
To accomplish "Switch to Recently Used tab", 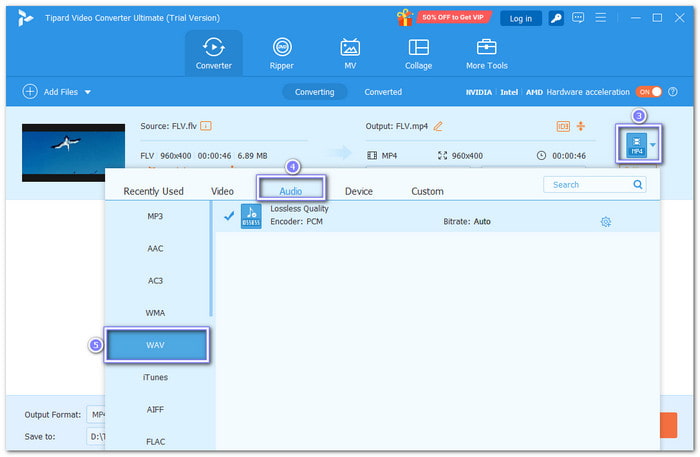I will (x=153, y=191).
